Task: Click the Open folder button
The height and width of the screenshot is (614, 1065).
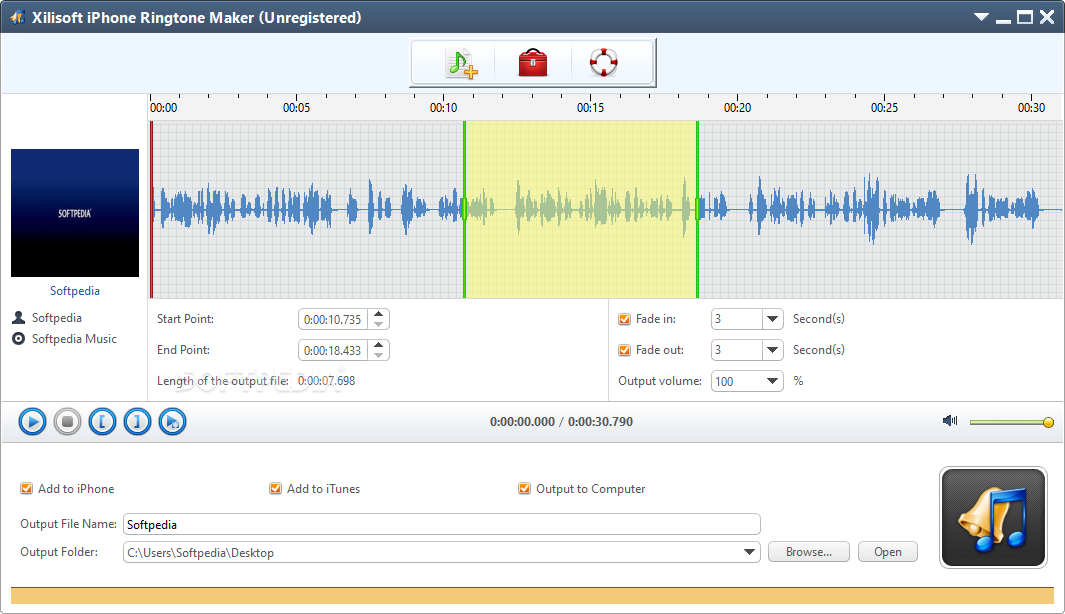Action: (888, 552)
